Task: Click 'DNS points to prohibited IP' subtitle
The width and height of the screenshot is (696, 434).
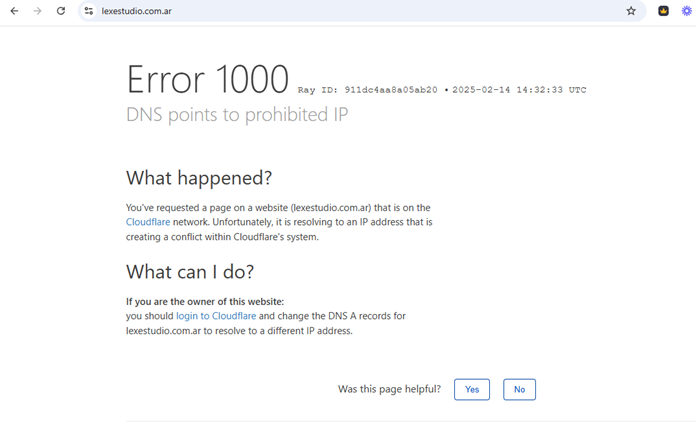Action: [x=237, y=114]
